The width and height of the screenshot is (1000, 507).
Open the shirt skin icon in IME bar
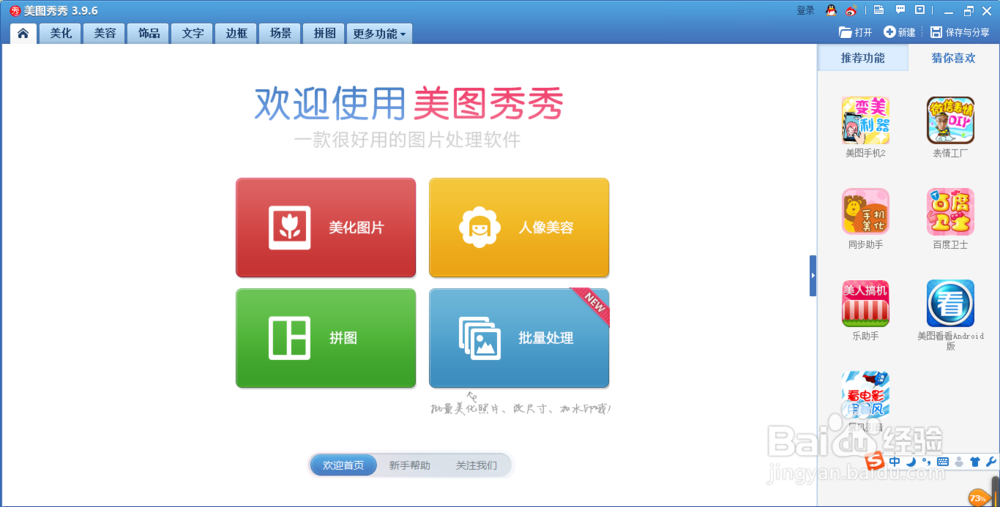point(975,462)
